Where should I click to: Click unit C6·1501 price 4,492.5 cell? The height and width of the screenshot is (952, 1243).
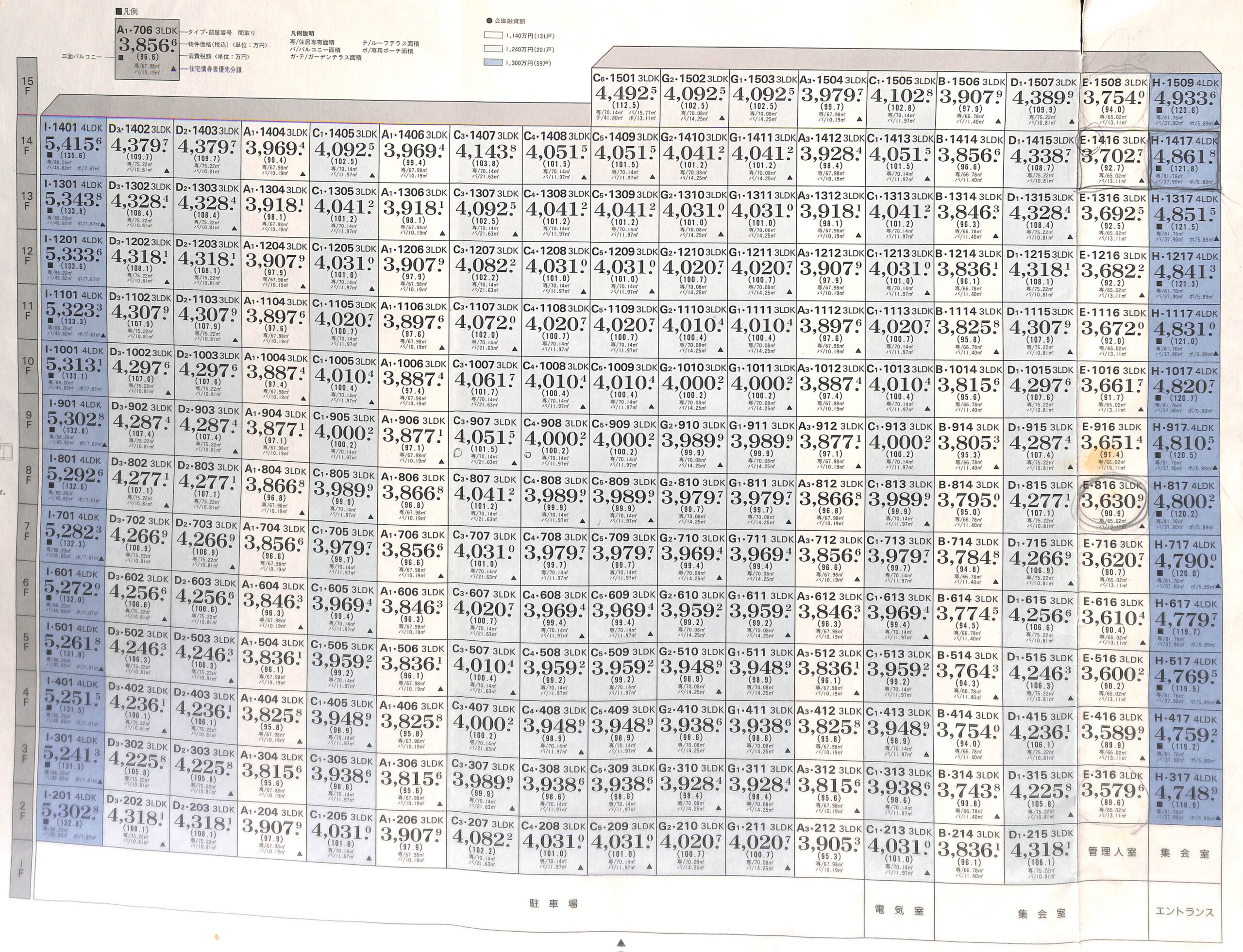(x=624, y=94)
